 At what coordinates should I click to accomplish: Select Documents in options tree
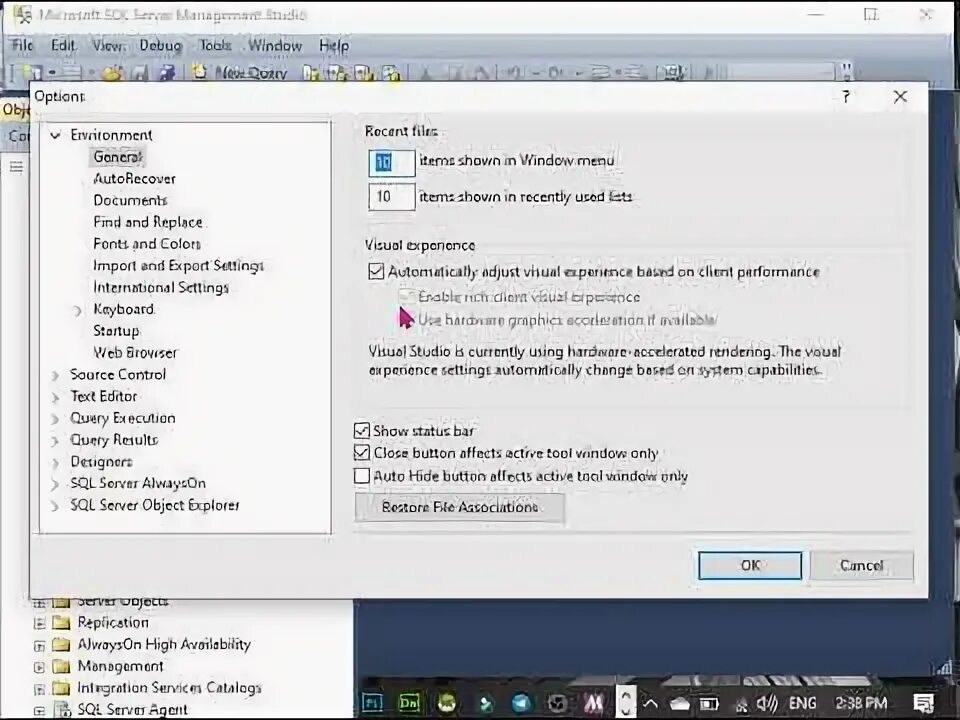point(130,201)
